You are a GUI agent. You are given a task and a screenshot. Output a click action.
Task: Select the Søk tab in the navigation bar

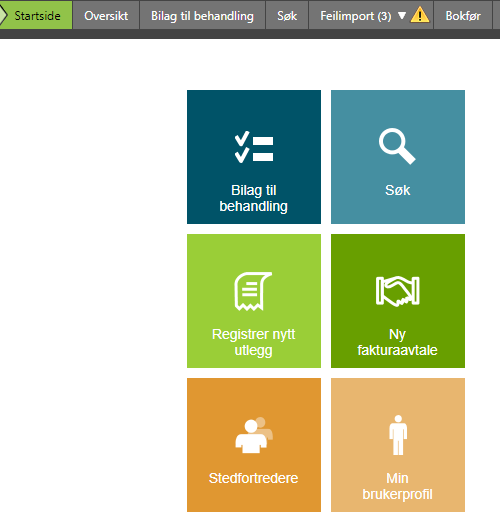(287, 15)
